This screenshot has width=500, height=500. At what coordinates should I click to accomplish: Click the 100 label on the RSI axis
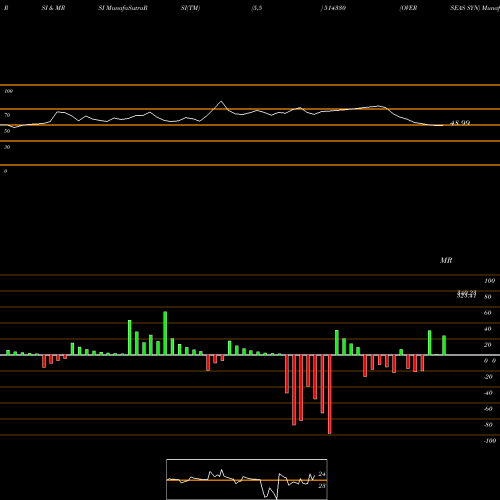tap(8, 91)
